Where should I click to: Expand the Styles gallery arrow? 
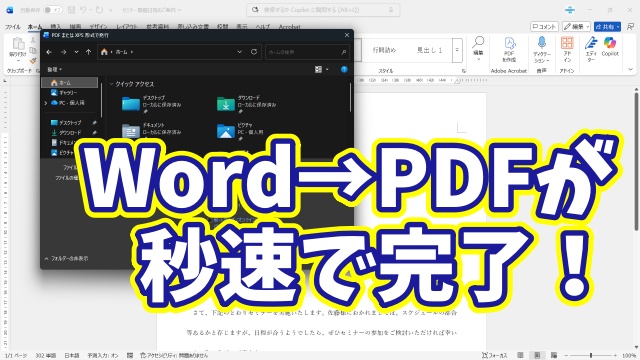pyautogui.click(x=457, y=50)
